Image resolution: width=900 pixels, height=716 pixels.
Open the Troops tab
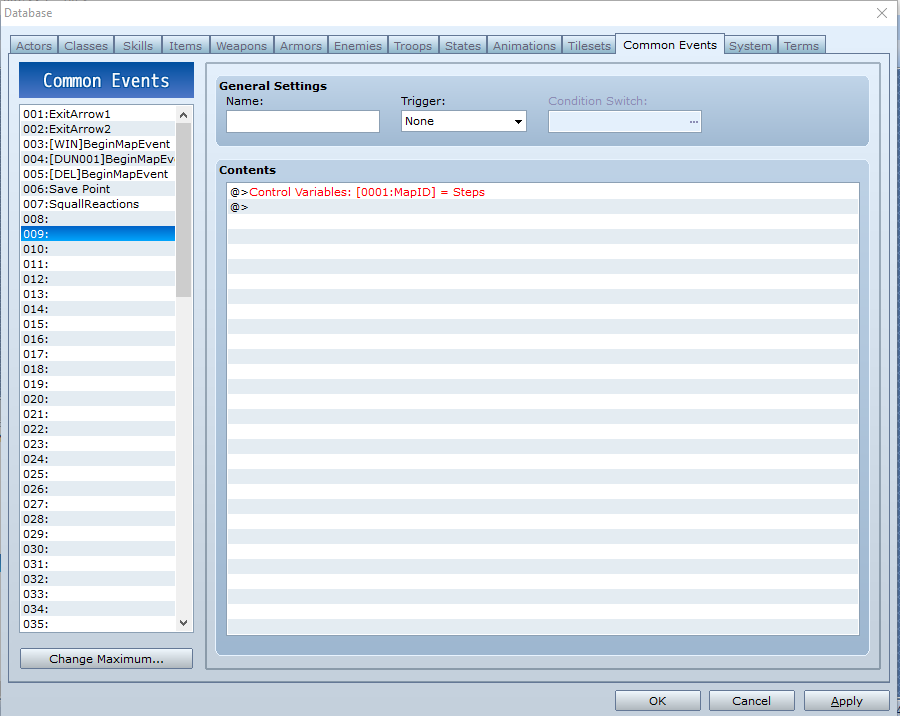pyautogui.click(x=413, y=46)
